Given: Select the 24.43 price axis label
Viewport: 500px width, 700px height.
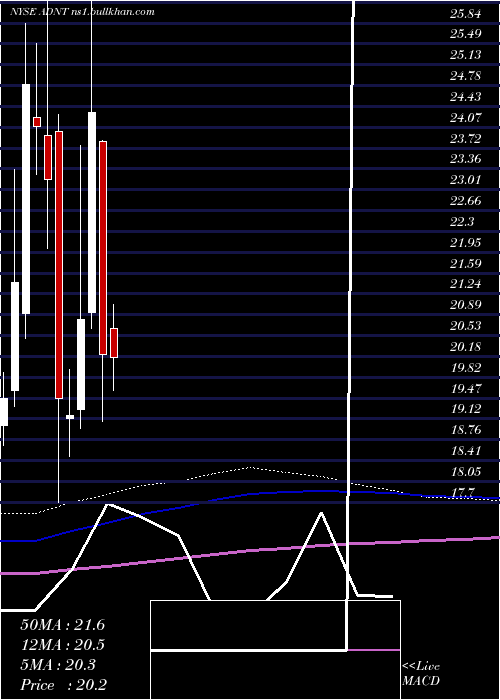Looking at the screenshot, I should pyautogui.click(x=465, y=97).
